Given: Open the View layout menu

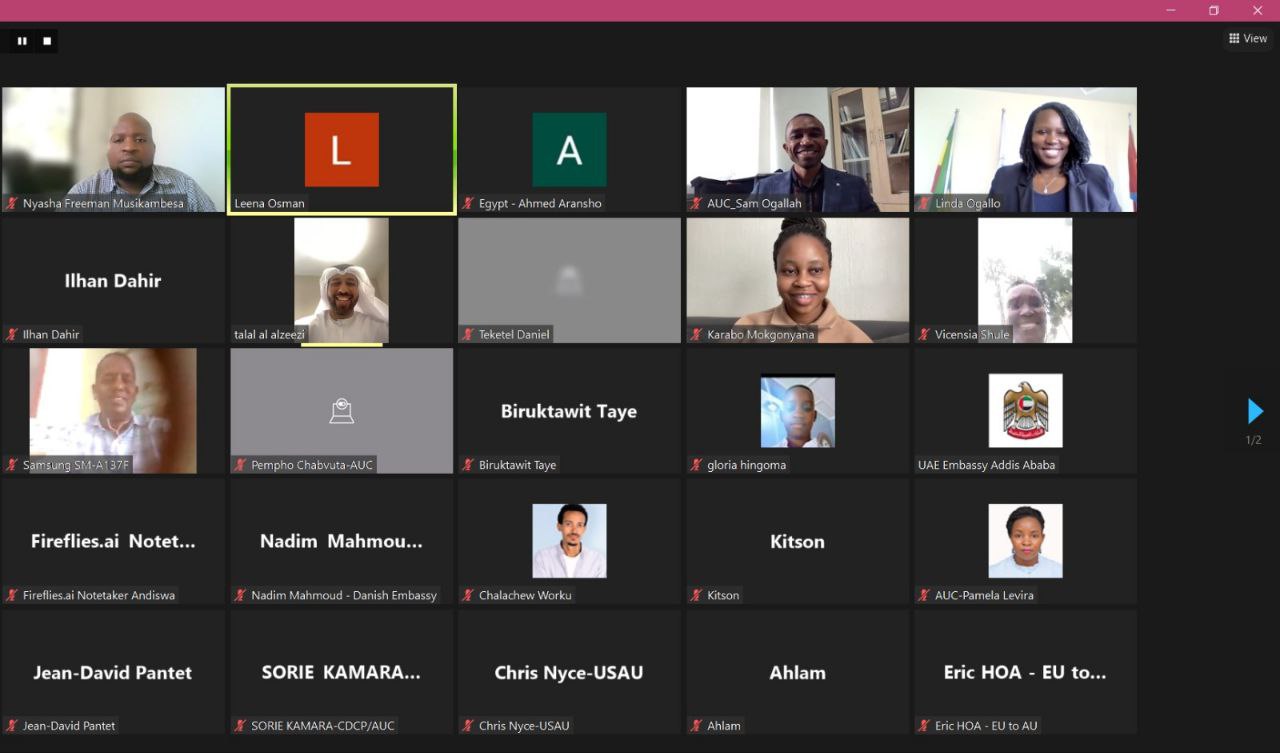Looking at the screenshot, I should pyautogui.click(x=1248, y=39).
